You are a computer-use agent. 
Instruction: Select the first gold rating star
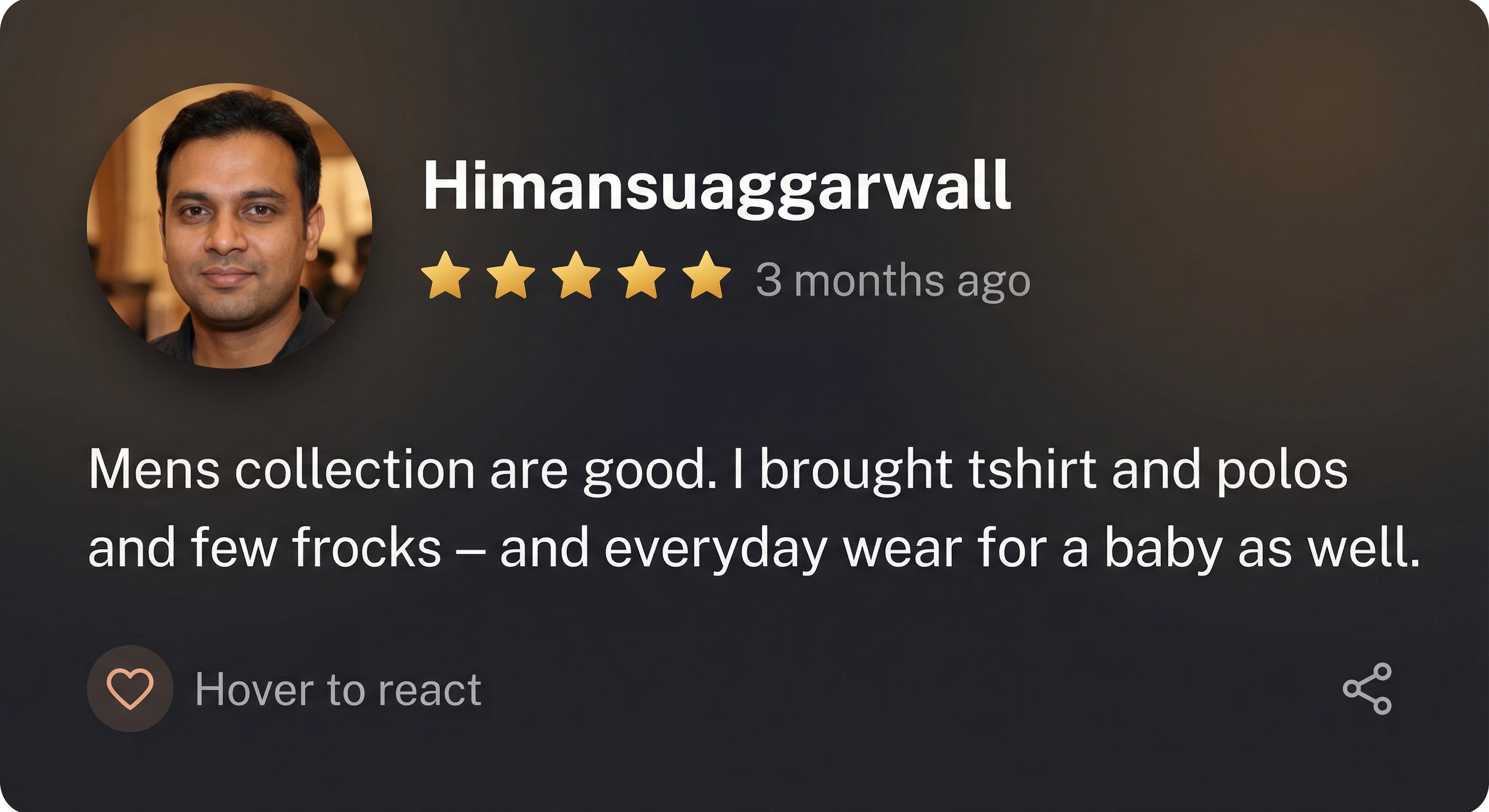(x=445, y=275)
